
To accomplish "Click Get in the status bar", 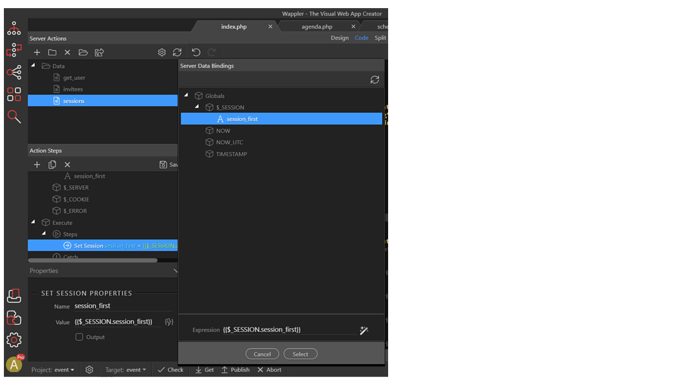I will (x=205, y=370).
